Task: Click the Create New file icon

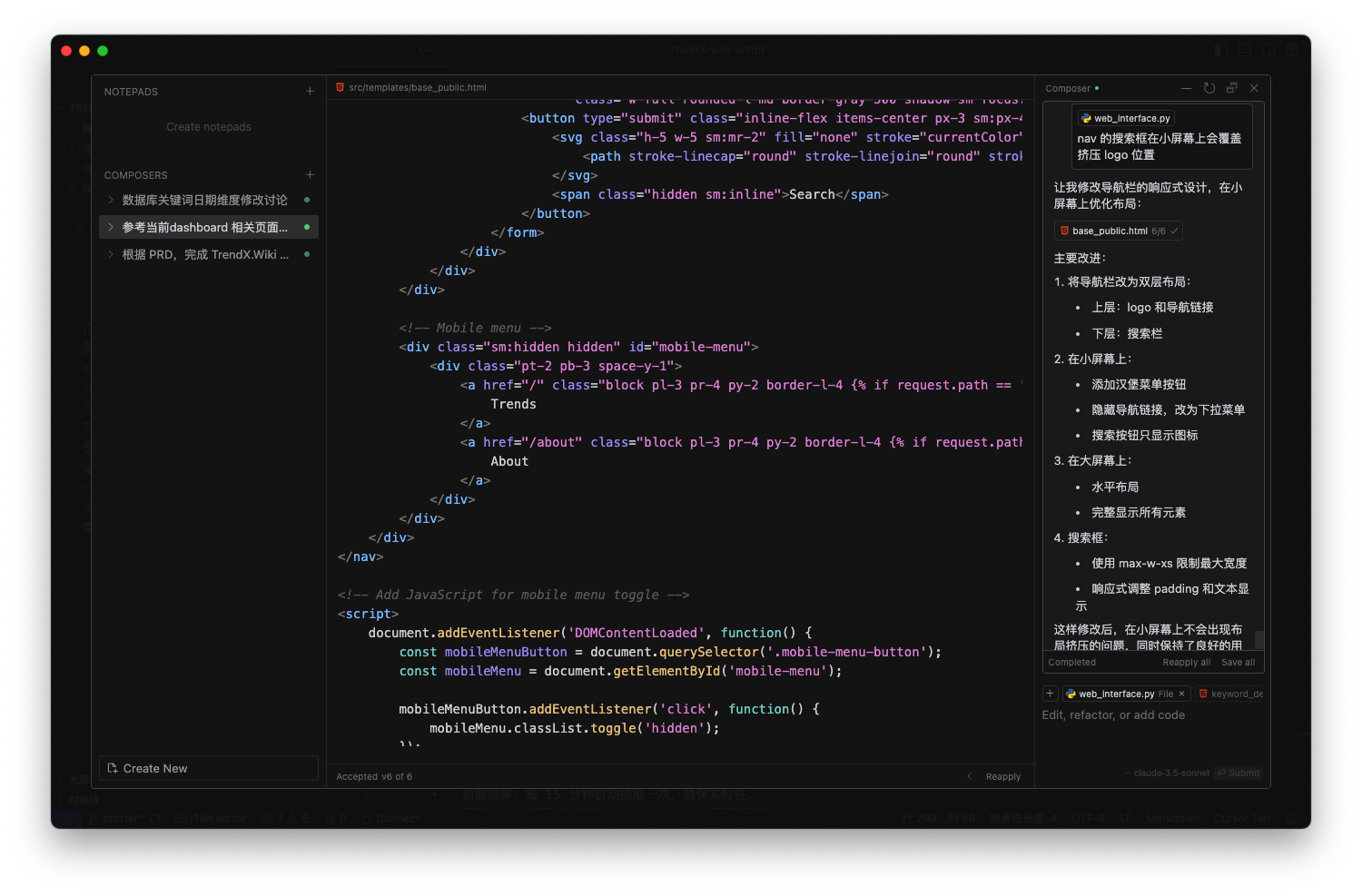Action: click(113, 768)
